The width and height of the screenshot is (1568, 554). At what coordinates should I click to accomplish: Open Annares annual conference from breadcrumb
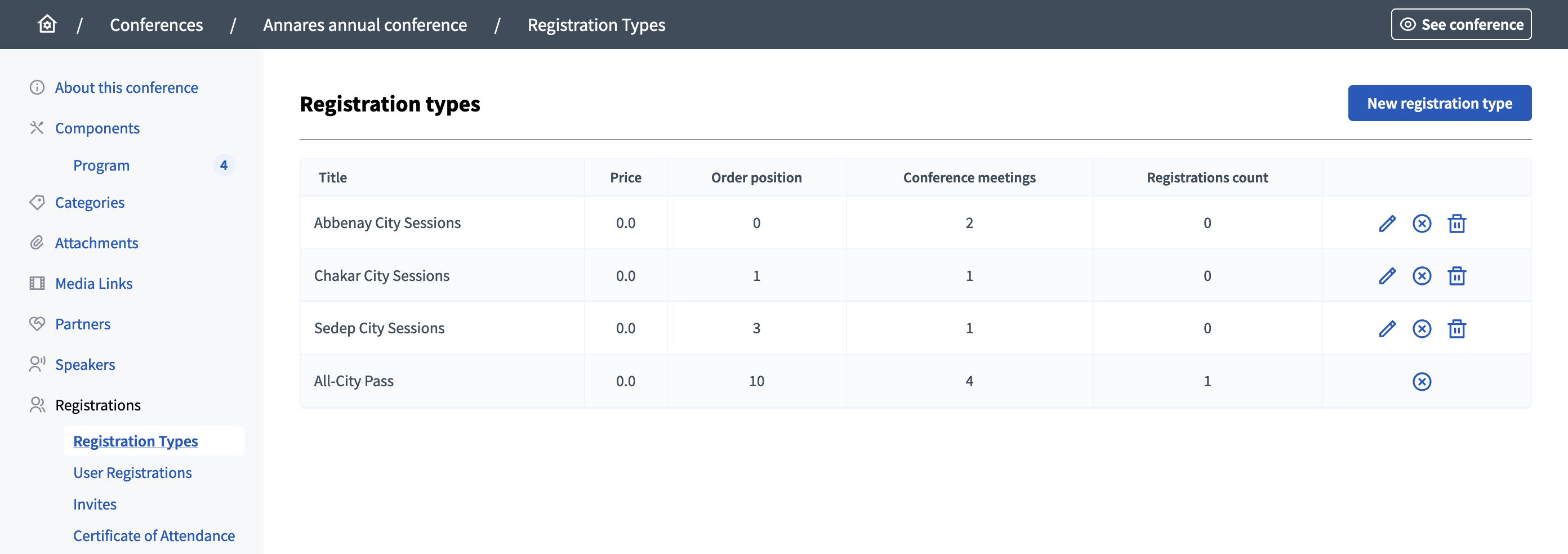[x=364, y=24]
